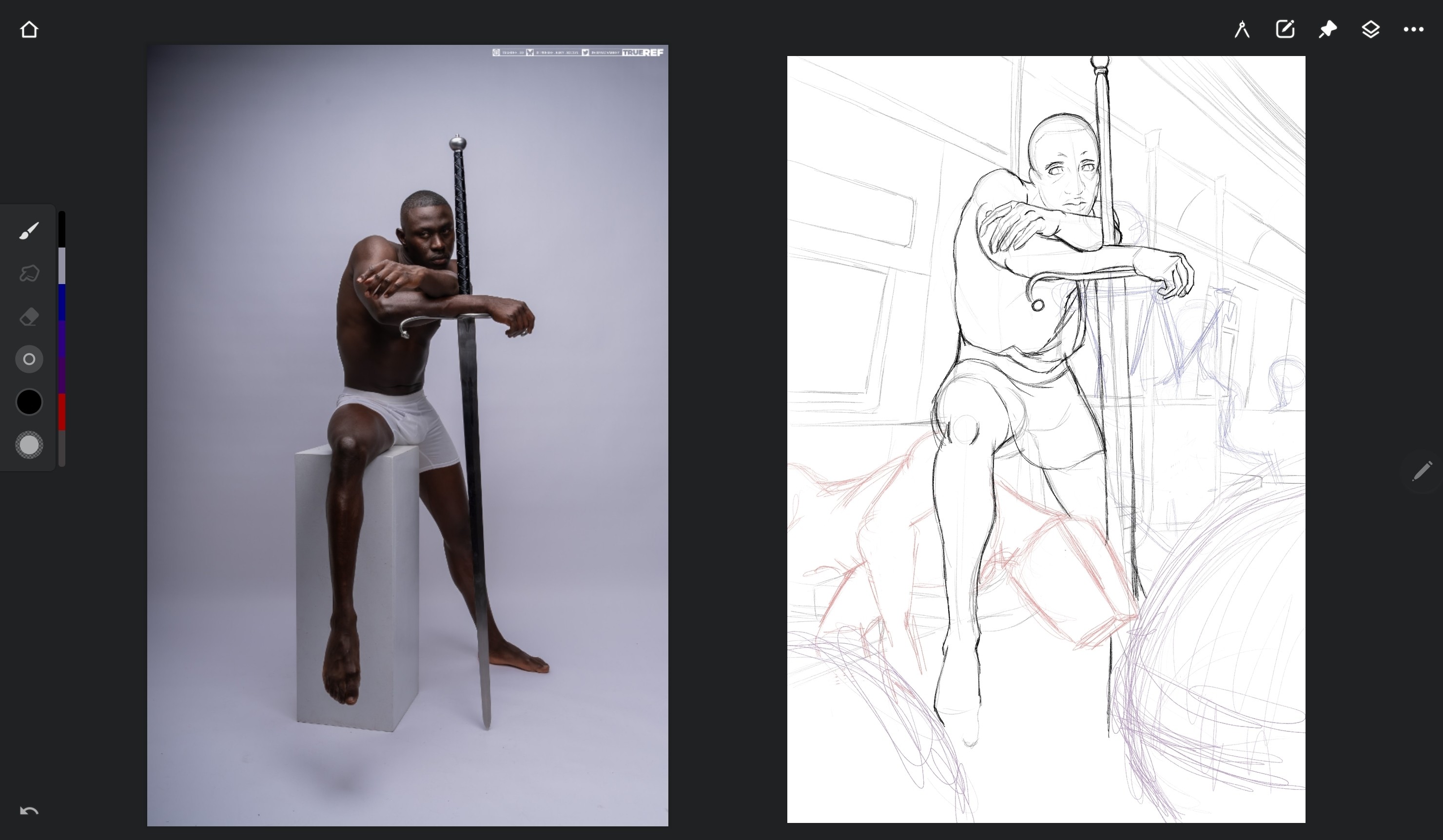1443x840 pixels.
Task: Tap the Undo arrow
Action: tap(29, 811)
